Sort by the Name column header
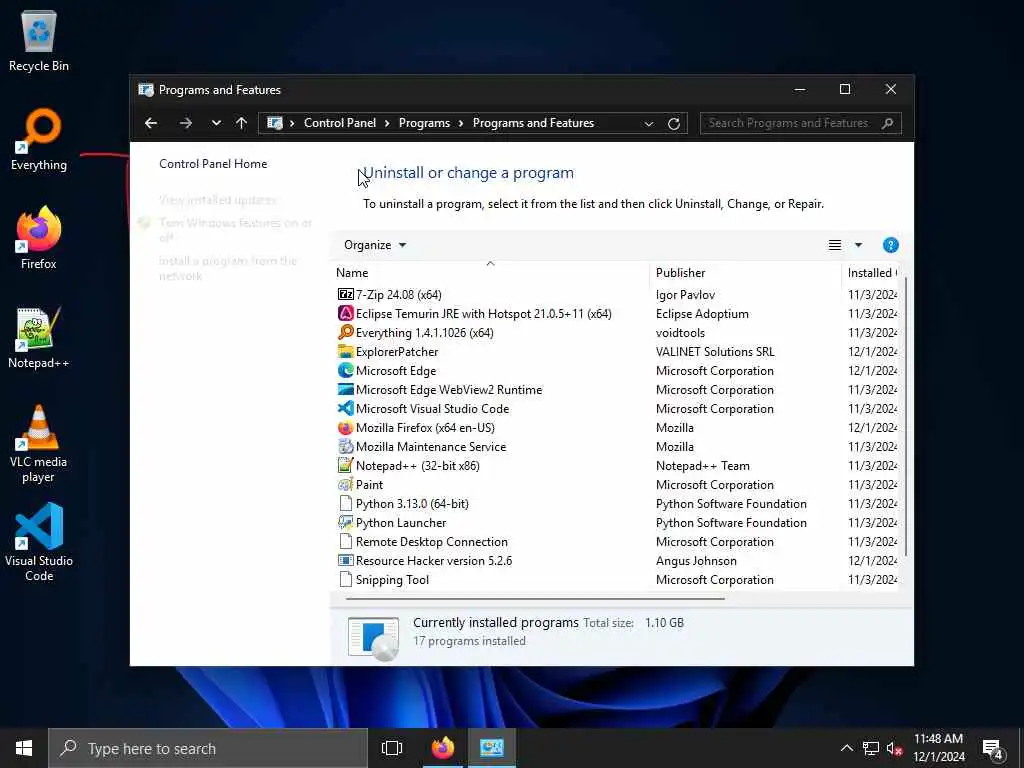The image size is (1024, 768). tap(492, 272)
